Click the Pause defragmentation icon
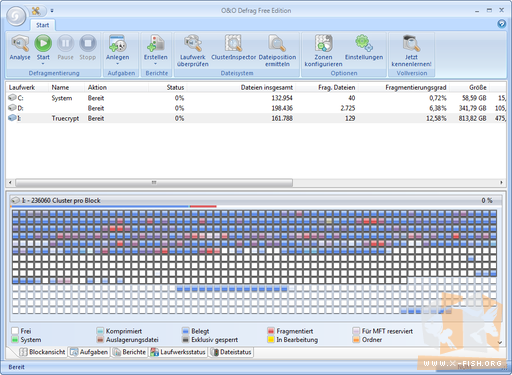 click(x=65, y=43)
